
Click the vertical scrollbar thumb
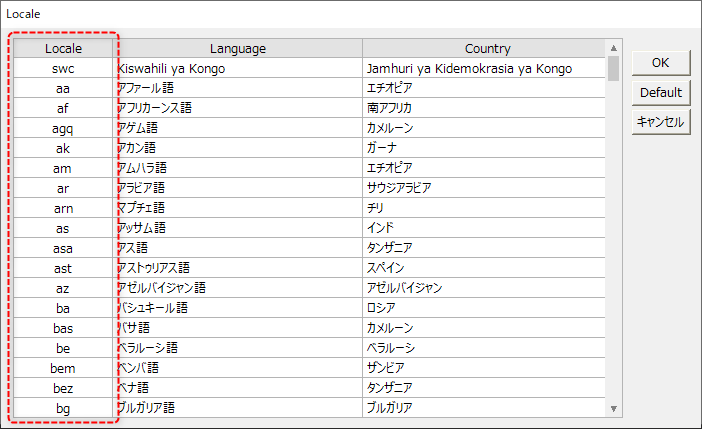pyautogui.click(x=613, y=67)
